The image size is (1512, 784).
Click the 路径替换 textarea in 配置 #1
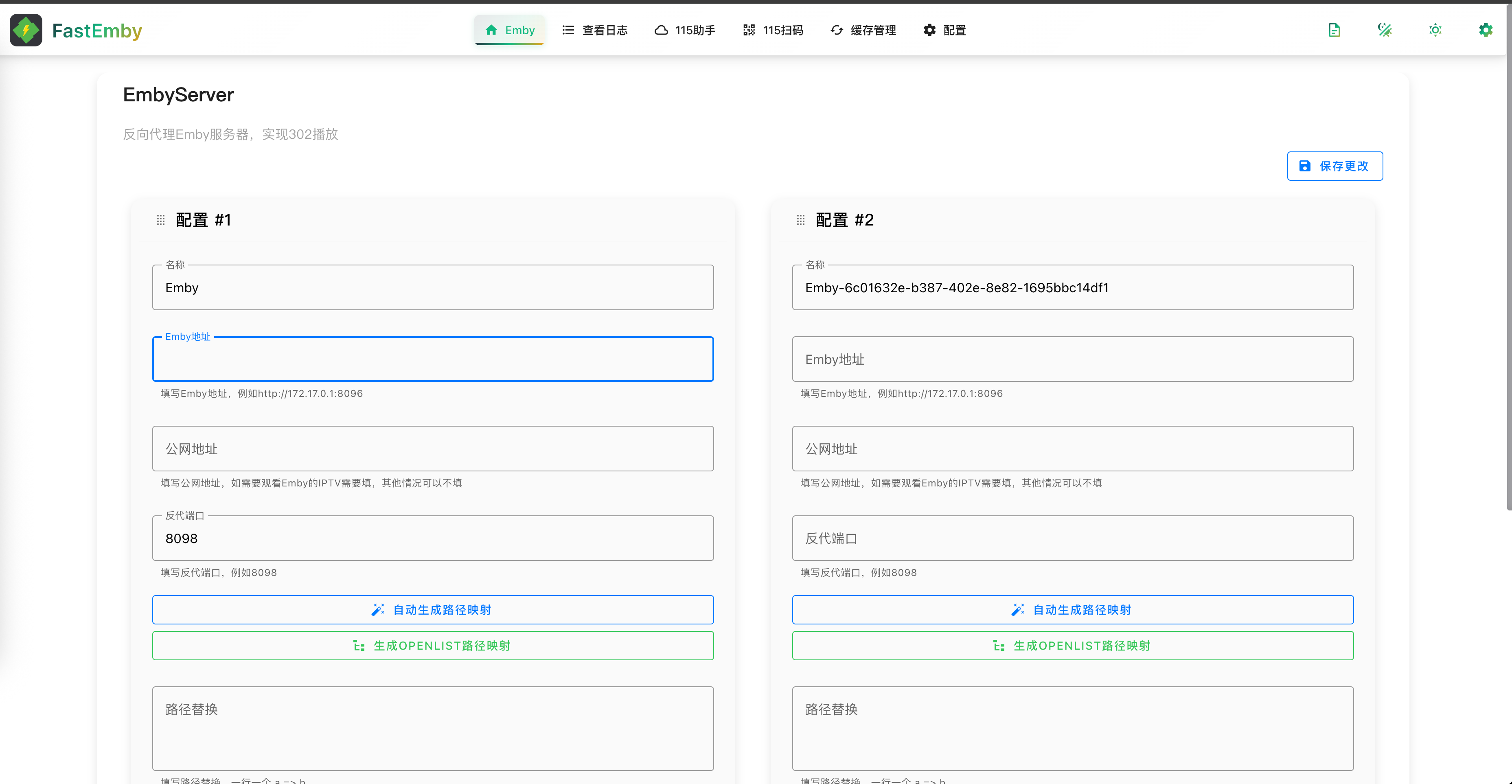433,728
